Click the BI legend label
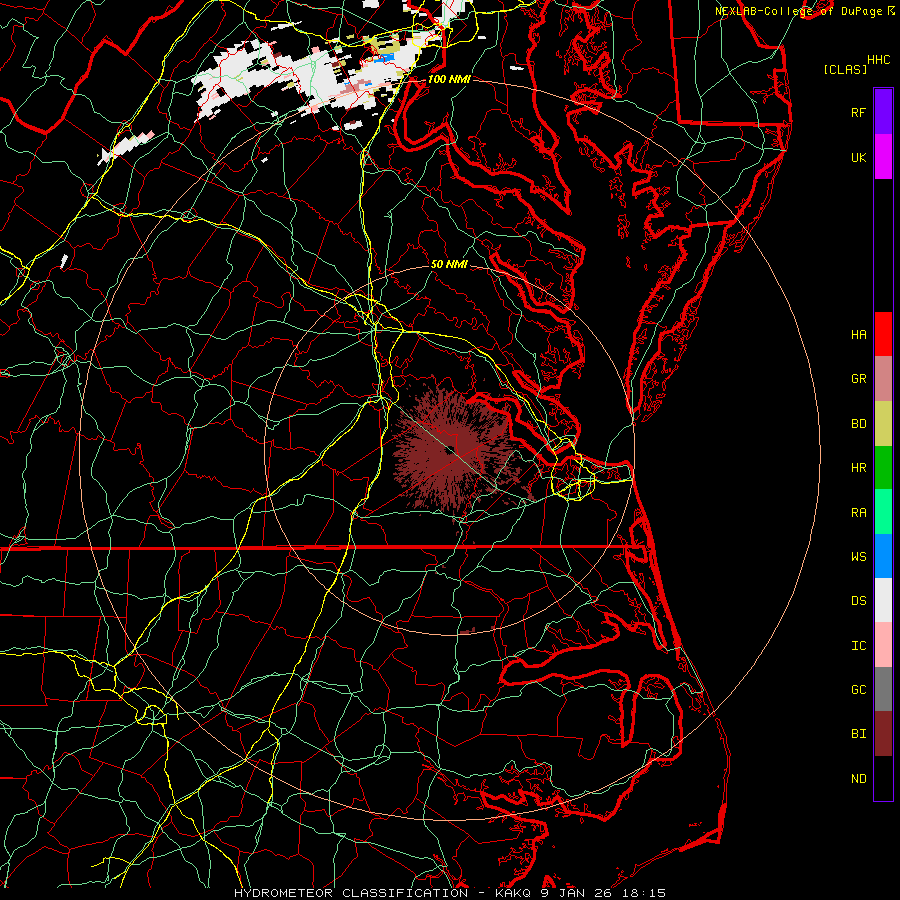Image resolution: width=900 pixels, height=900 pixels. pos(858,734)
